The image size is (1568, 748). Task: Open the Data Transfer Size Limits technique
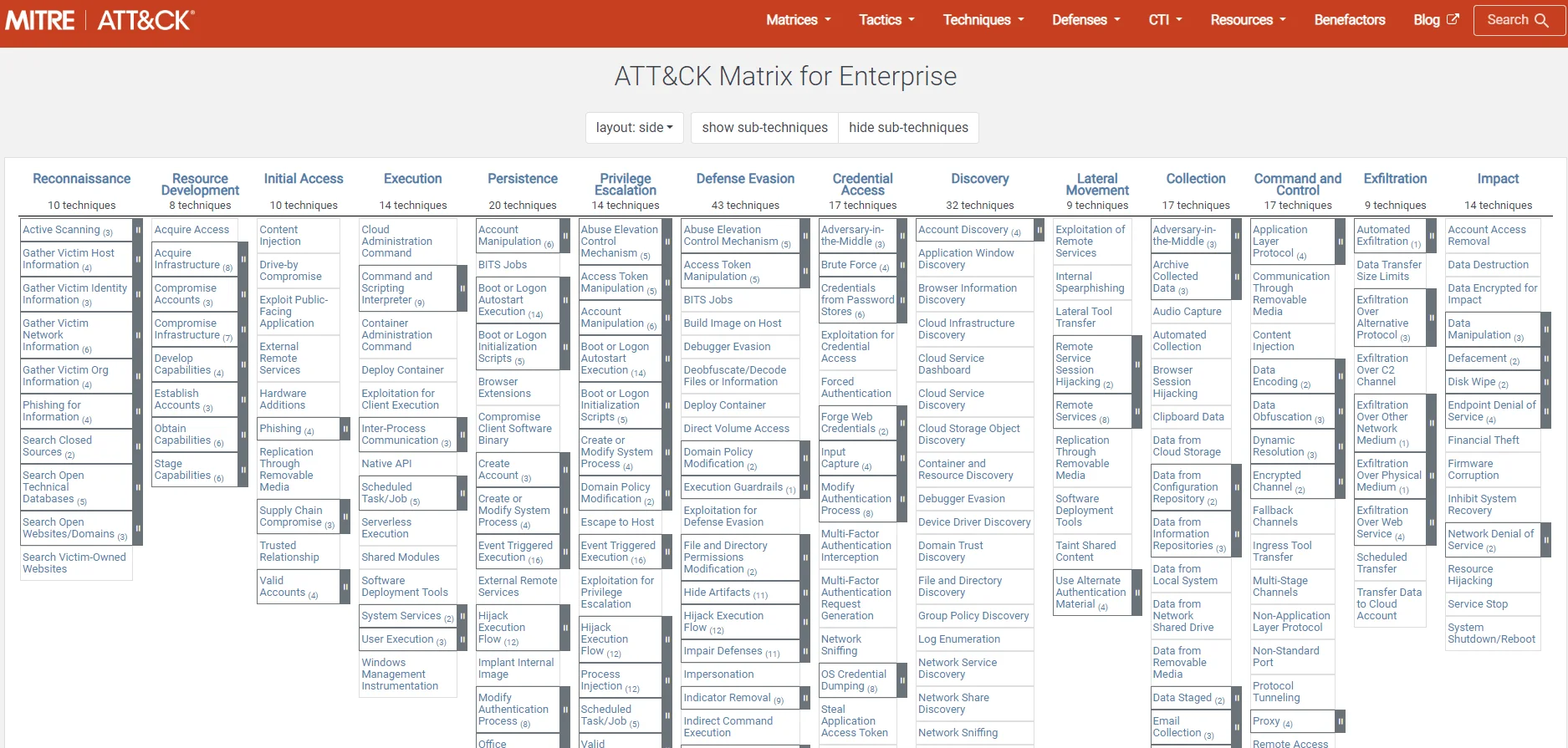(1389, 271)
